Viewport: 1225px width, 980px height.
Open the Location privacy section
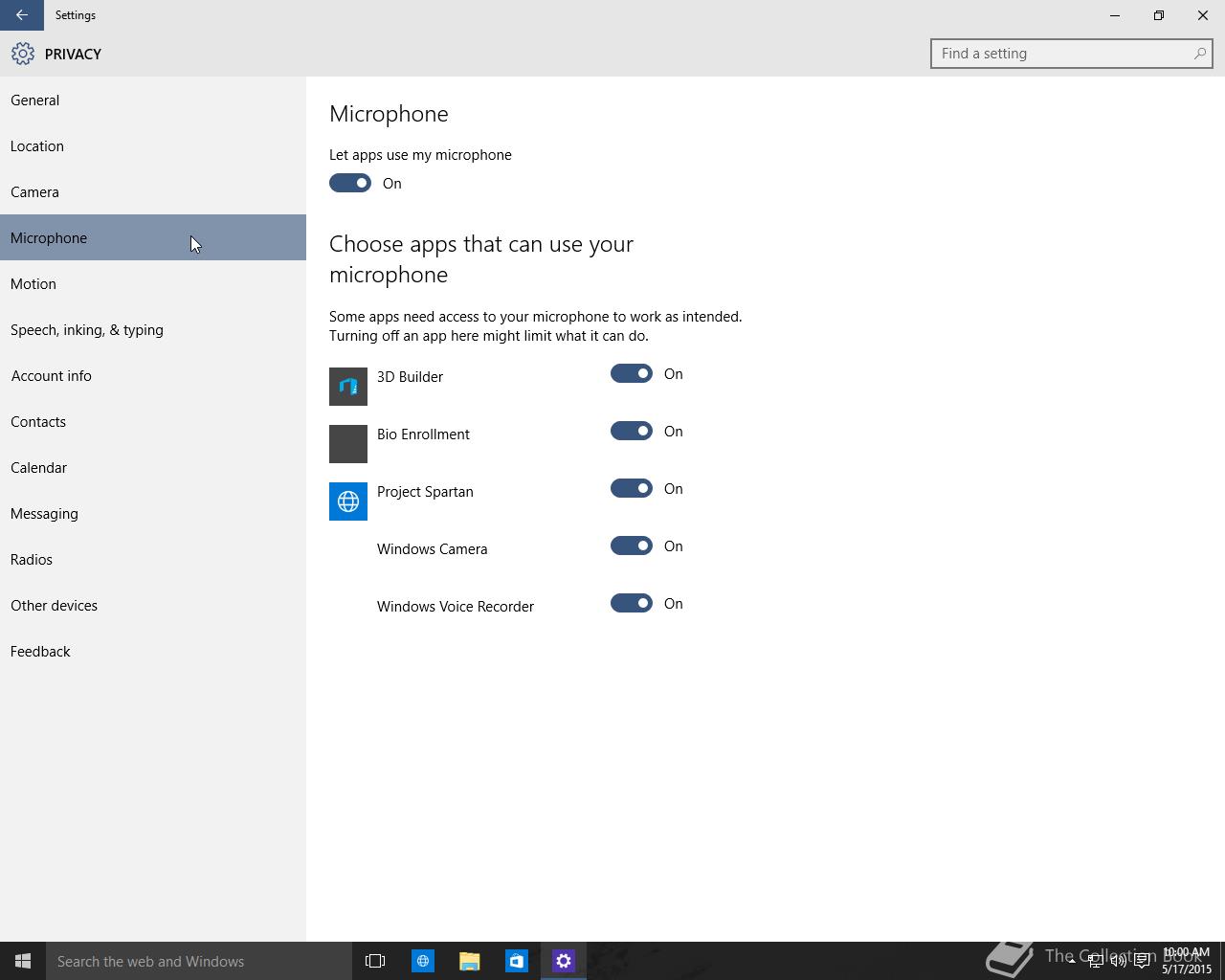(x=153, y=145)
